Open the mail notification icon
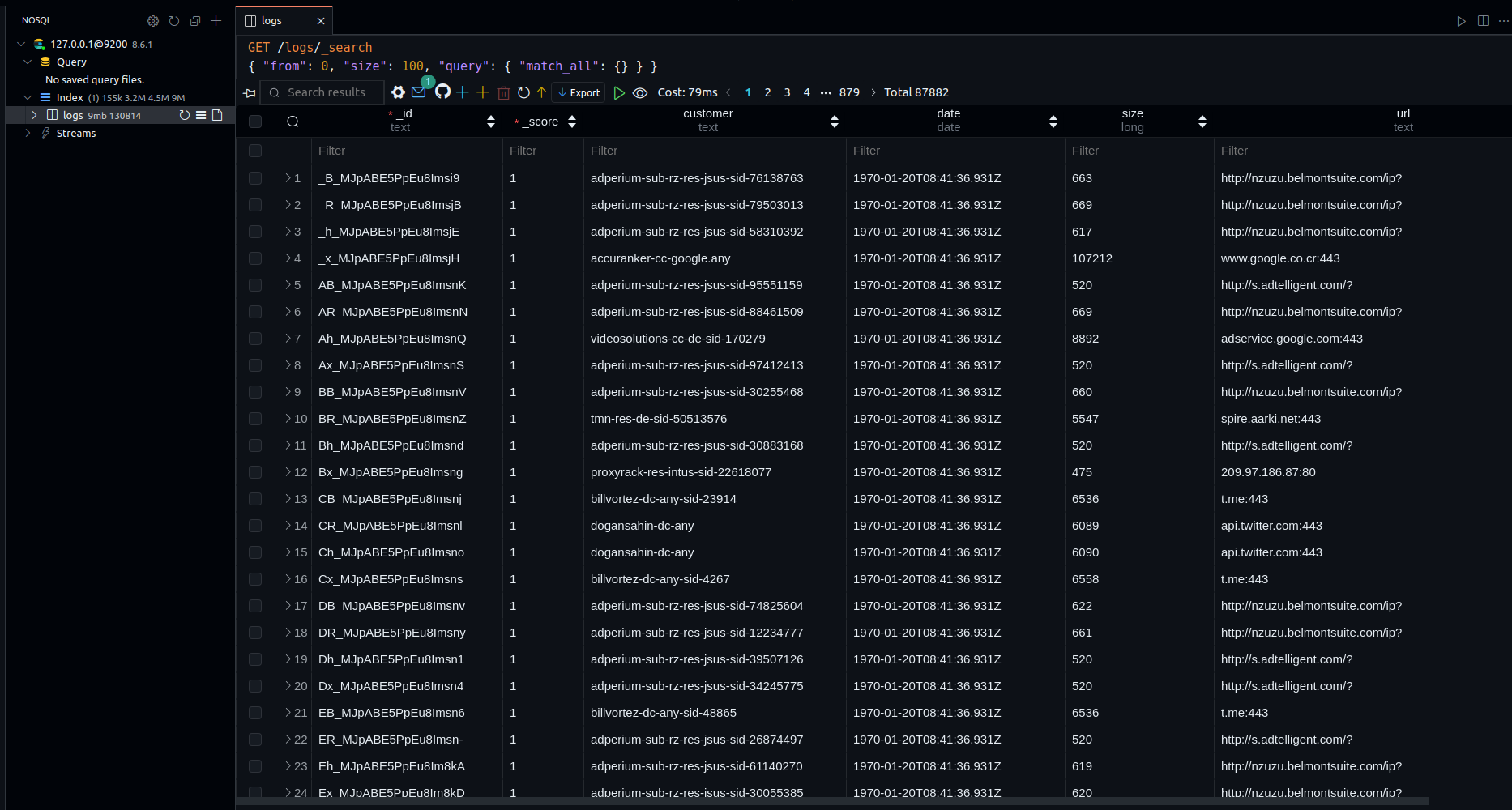1512x810 pixels. click(x=419, y=92)
